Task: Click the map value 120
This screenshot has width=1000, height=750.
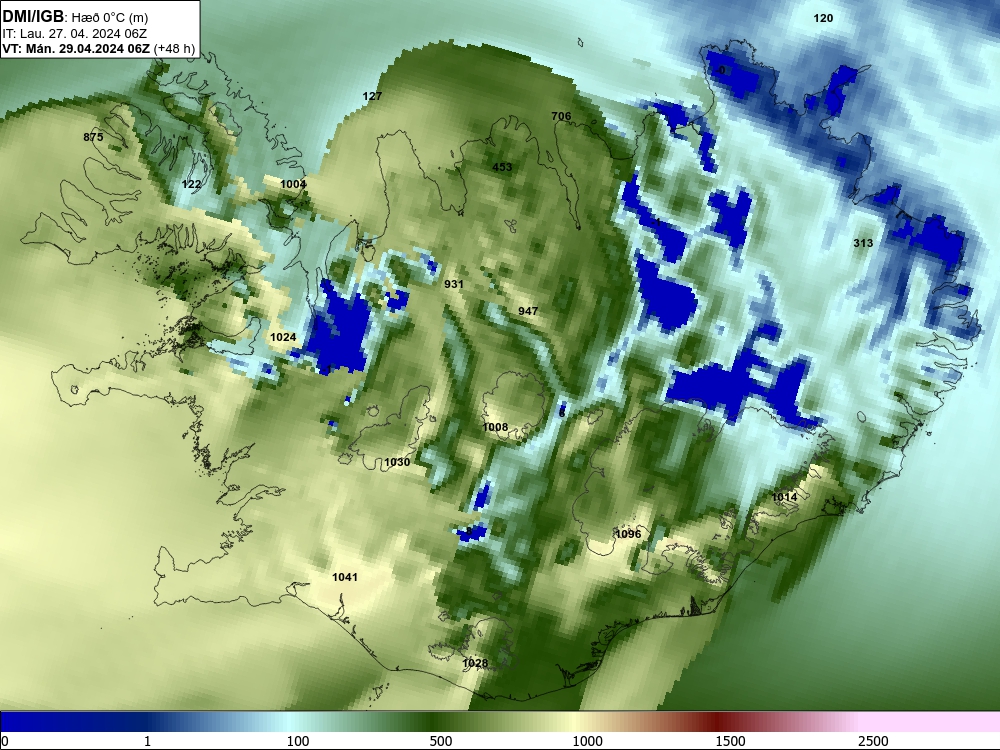Action: tap(823, 18)
